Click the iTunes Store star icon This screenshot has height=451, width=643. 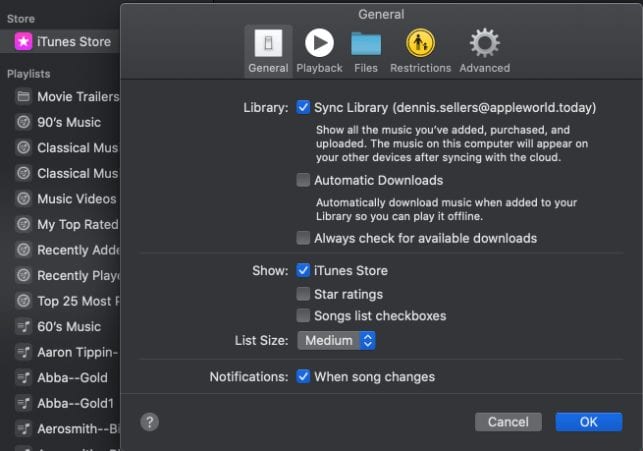(x=22, y=42)
